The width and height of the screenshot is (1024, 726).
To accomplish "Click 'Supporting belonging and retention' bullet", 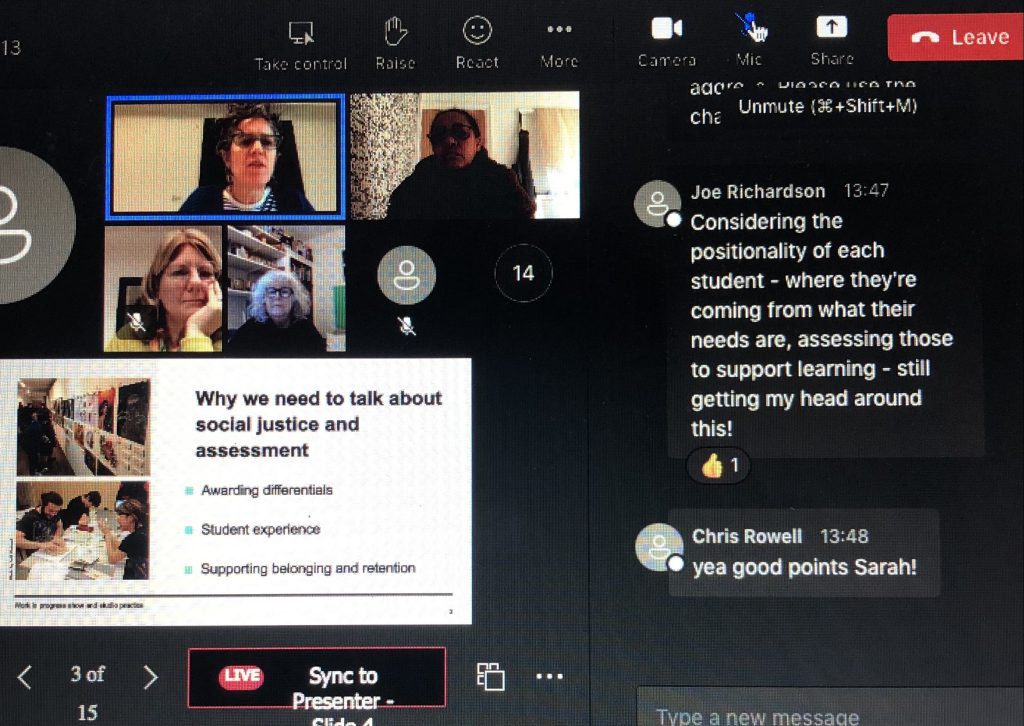I will [308, 569].
